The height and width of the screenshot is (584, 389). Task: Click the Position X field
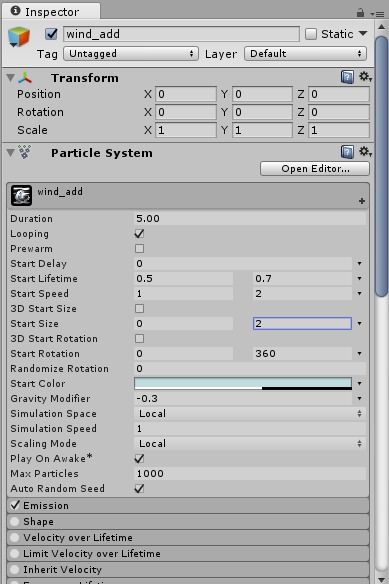186,94
